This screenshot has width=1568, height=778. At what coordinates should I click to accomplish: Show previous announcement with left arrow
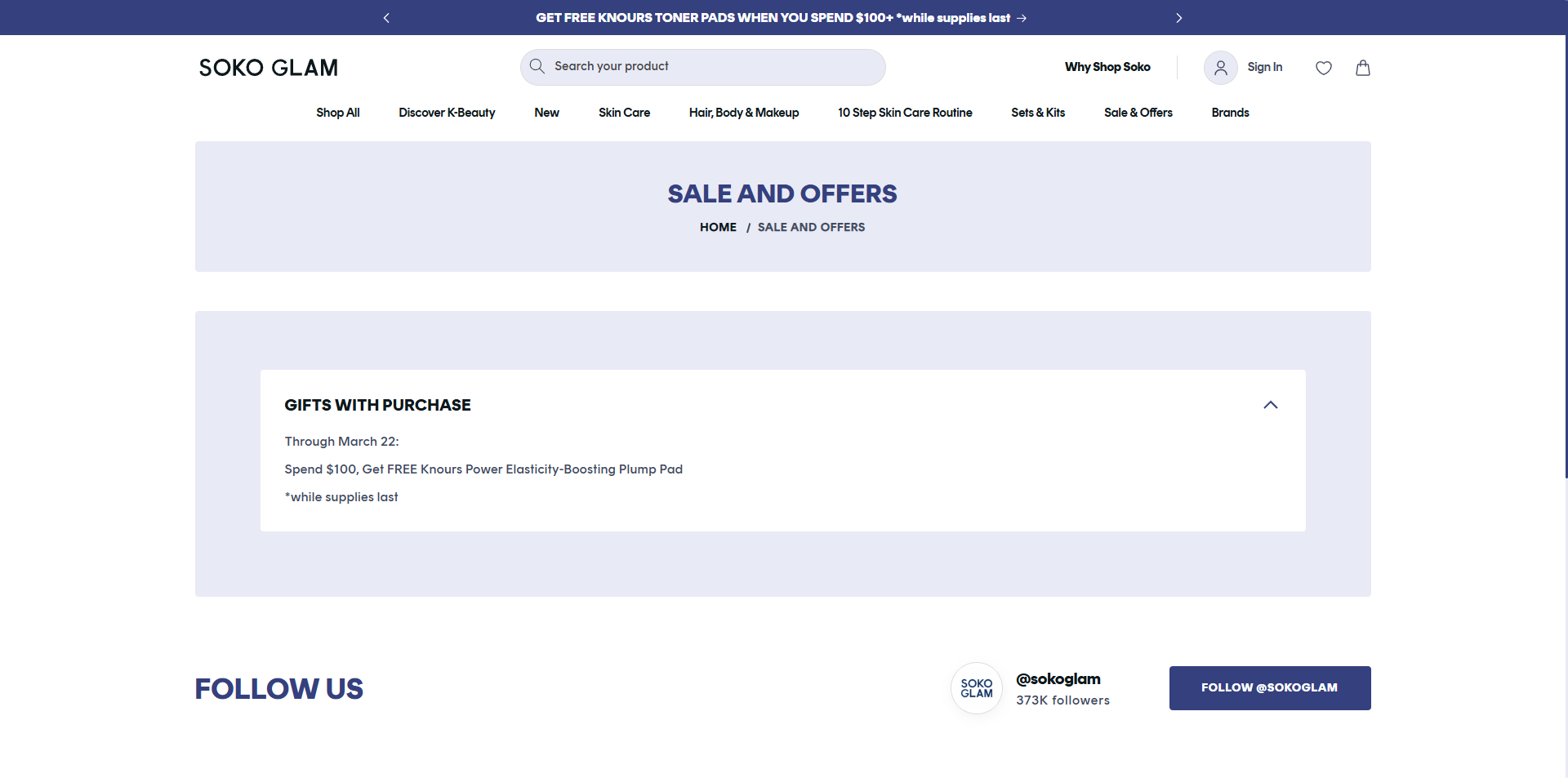click(x=386, y=18)
